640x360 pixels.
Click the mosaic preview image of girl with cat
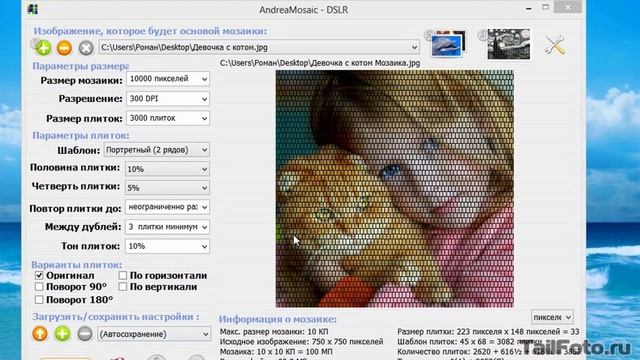pyautogui.click(x=395, y=189)
